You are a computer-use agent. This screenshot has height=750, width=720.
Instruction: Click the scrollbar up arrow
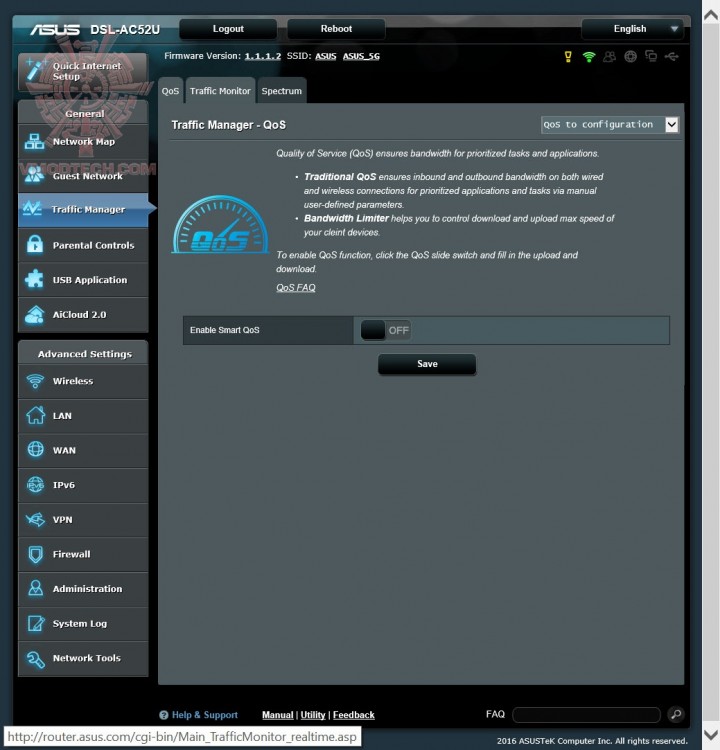(x=711, y=15)
